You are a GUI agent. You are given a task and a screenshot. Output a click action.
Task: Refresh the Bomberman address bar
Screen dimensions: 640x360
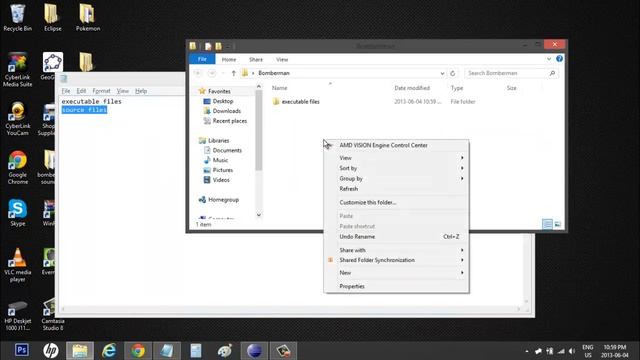click(452, 73)
